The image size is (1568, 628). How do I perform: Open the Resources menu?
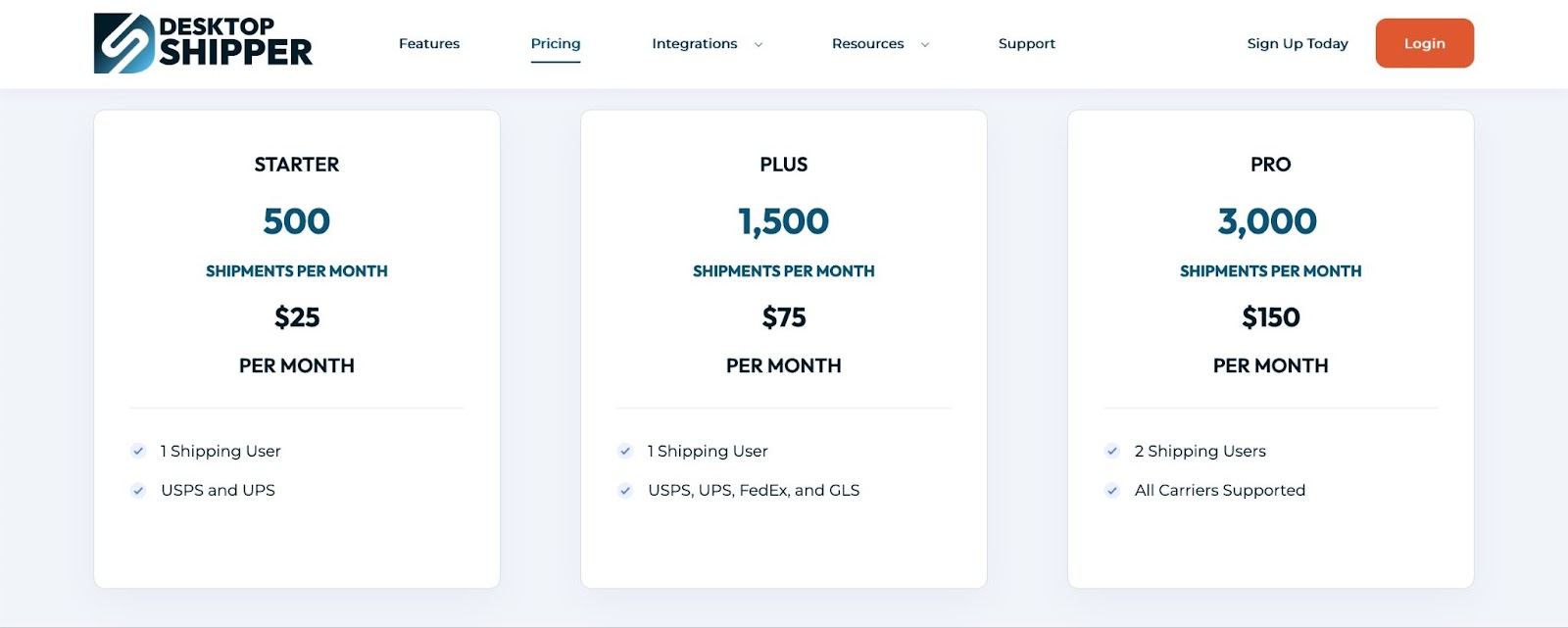(x=867, y=44)
